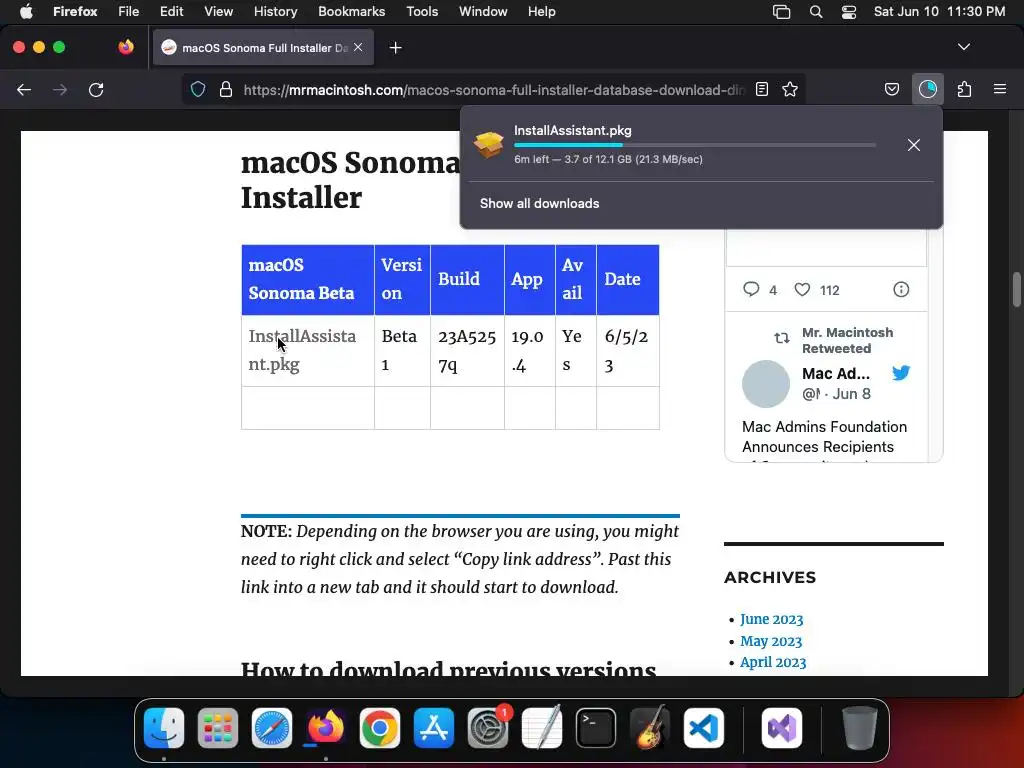Expand the list all tabs chevron

tap(963, 47)
